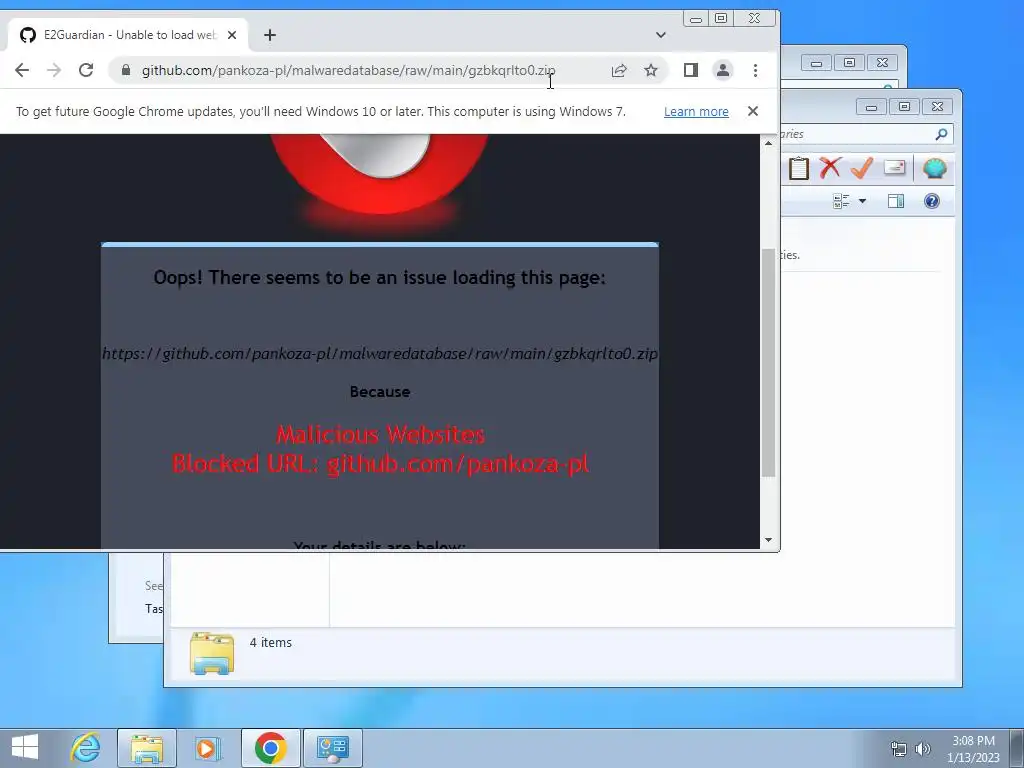Open Chrome profile avatar menu

(x=722, y=70)
